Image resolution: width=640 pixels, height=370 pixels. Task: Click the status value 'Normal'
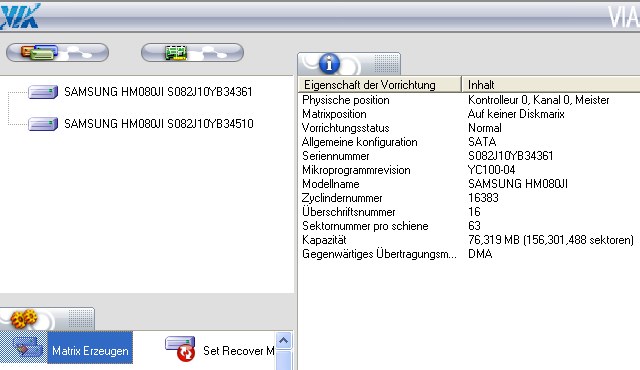(x=484, y=128)
